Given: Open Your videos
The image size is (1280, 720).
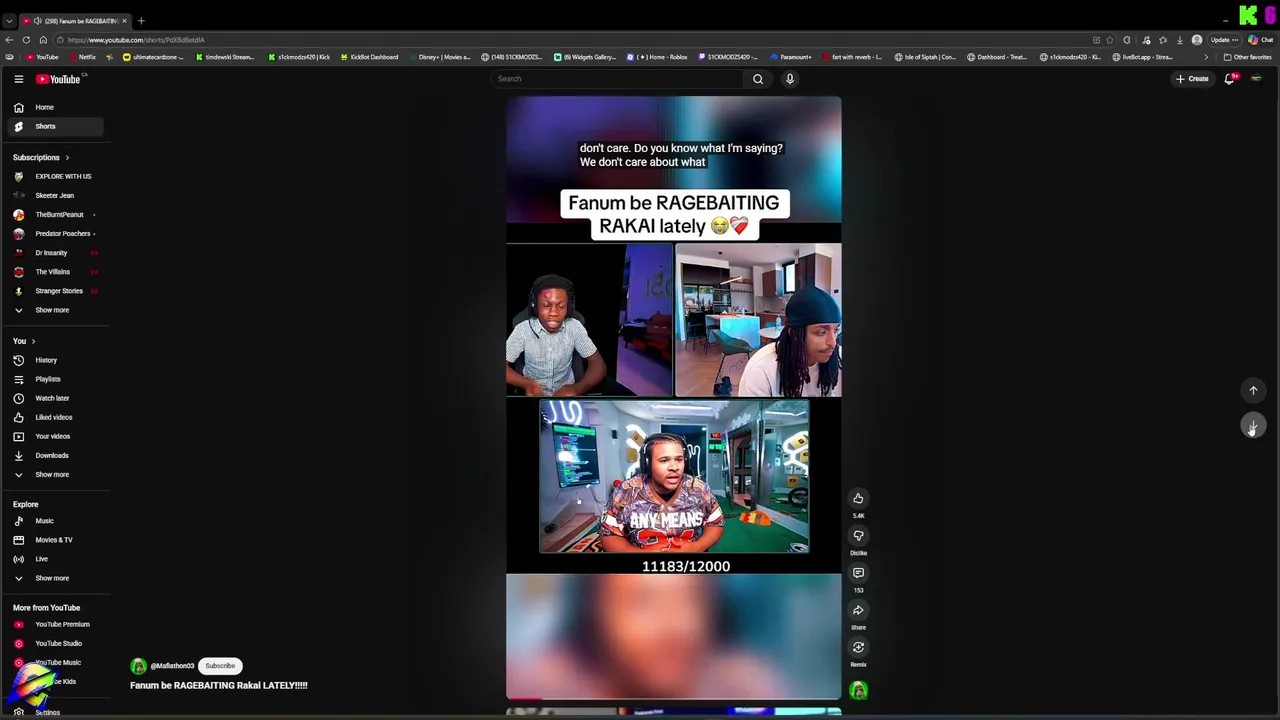Looking at the screenshot, I should point(53,436).
